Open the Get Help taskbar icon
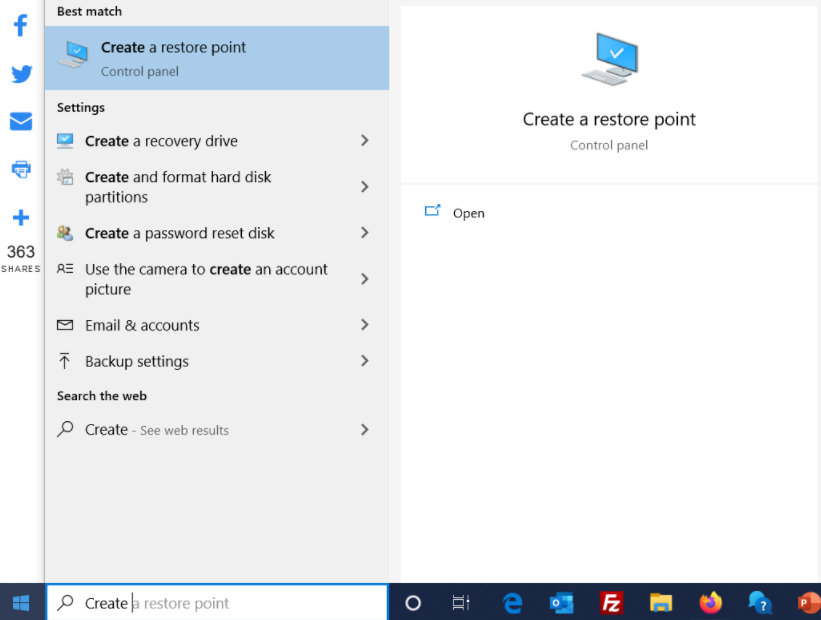 pos(759,602)
